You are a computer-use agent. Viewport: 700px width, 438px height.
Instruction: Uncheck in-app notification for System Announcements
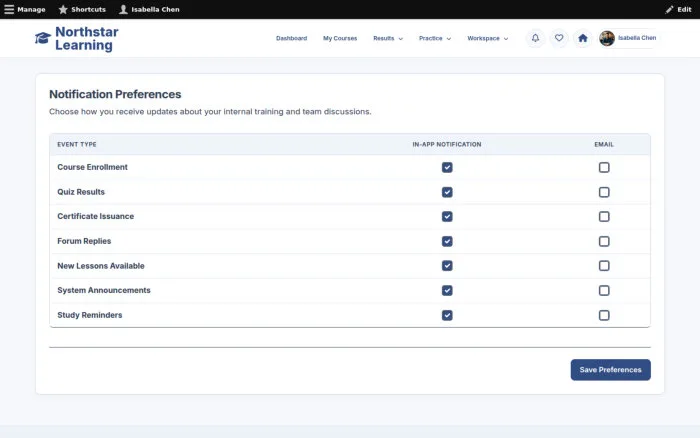pyautogui.click(x=447, y=290)
